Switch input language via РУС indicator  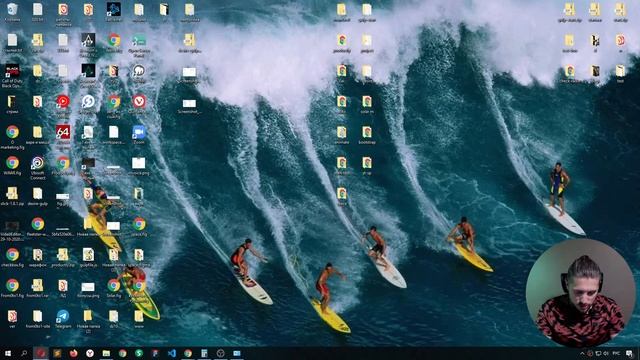click(616, 353)
